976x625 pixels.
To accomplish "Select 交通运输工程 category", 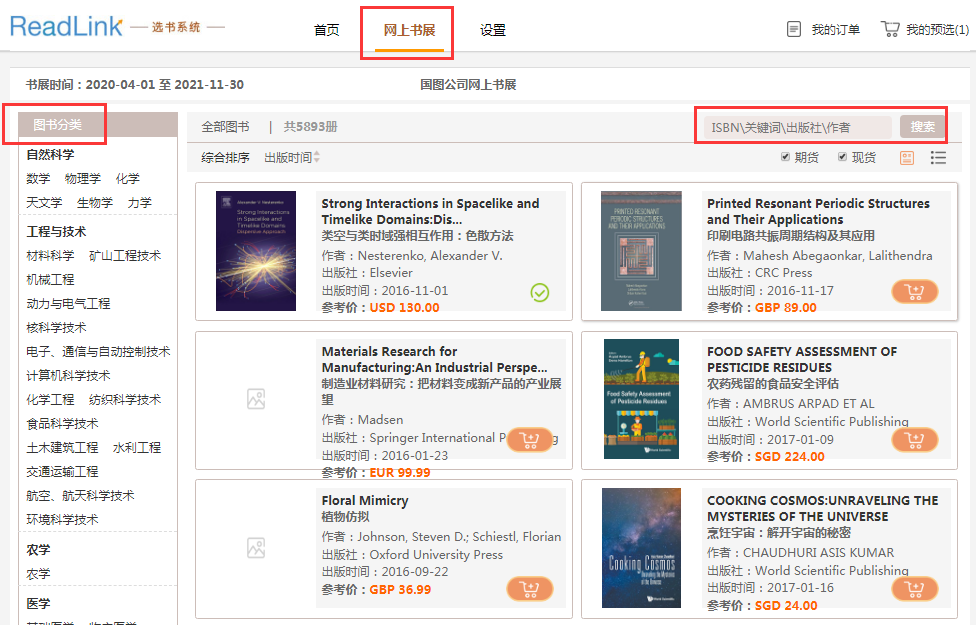I will [x=62, y=472].
